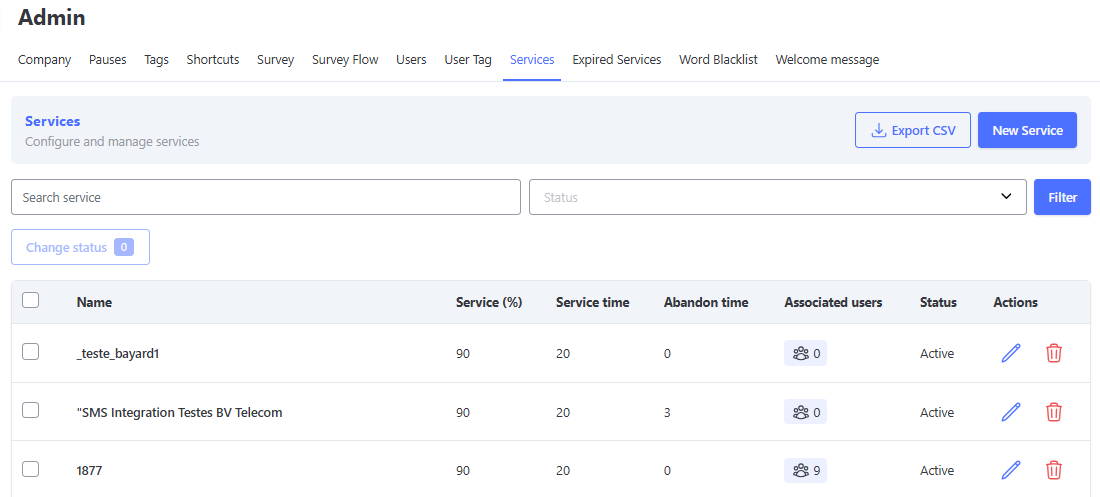Screen dimensions: 1100x497
Task: Apply the search with Filter button
Action: 1062,197
